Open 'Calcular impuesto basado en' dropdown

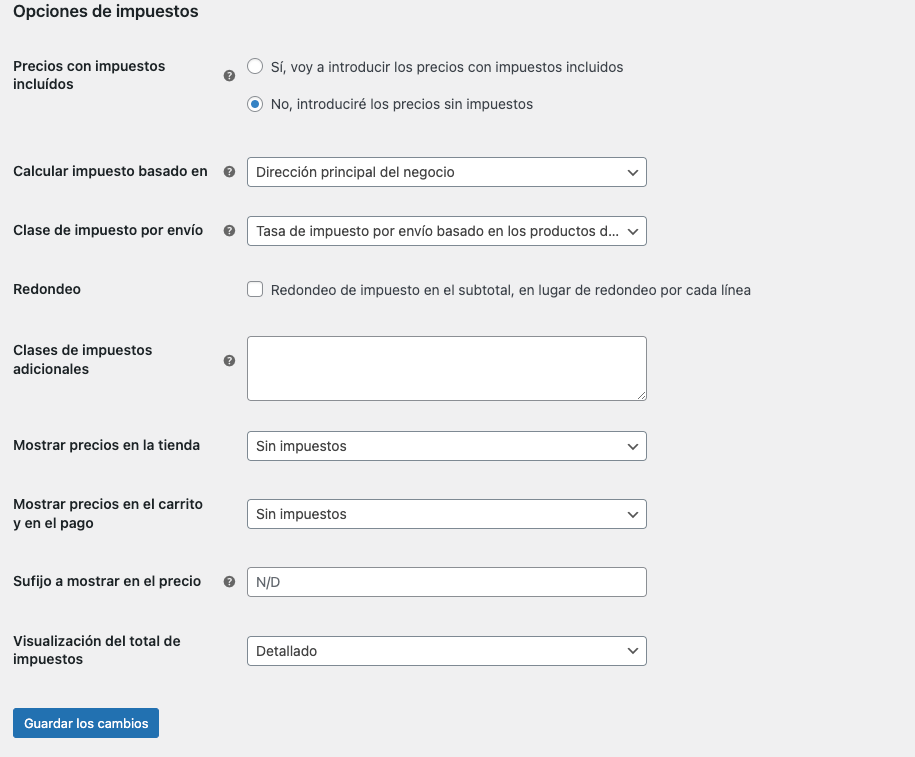(446, 172)
